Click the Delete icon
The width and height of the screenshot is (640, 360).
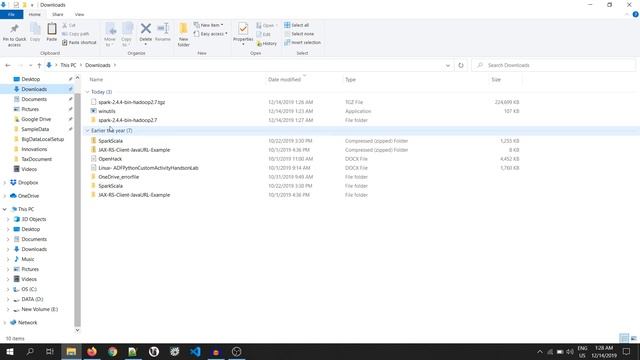tap(146, 29)
